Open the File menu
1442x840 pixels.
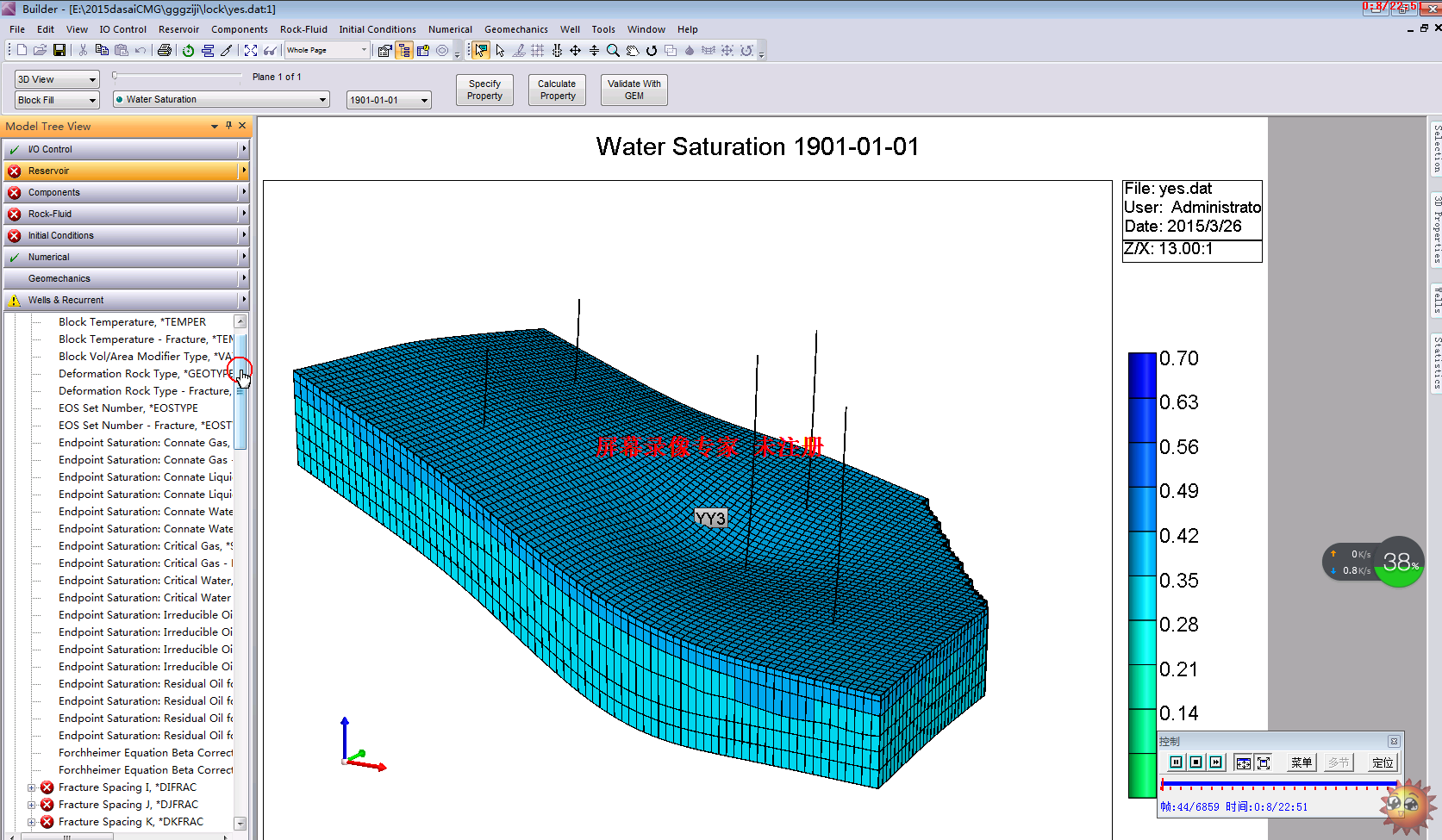(x=17, y=29)
